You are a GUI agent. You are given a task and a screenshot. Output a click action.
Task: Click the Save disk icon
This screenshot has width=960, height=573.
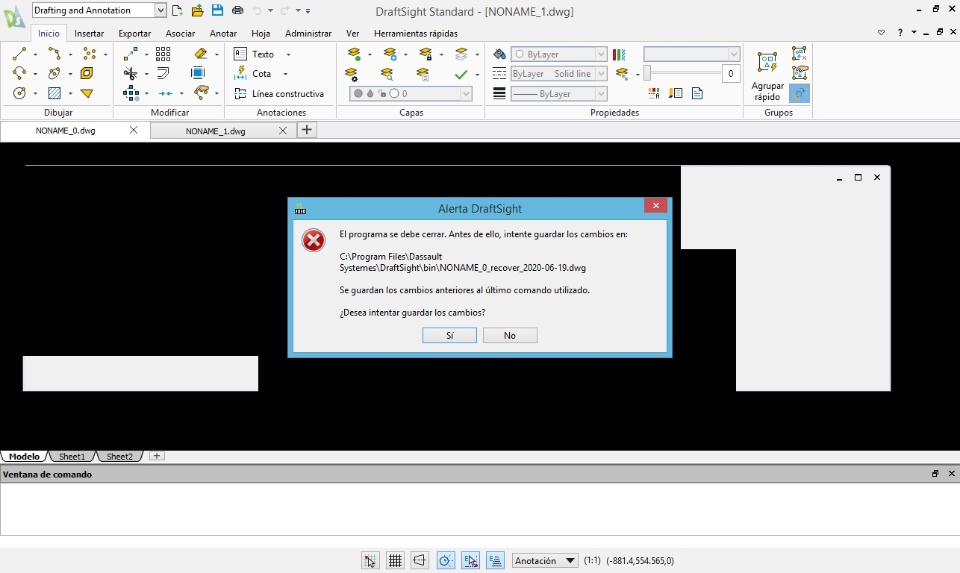217,10
